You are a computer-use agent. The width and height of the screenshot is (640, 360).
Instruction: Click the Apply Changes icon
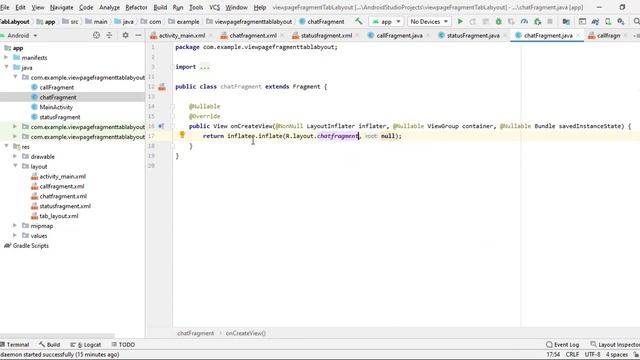[473, 21]
